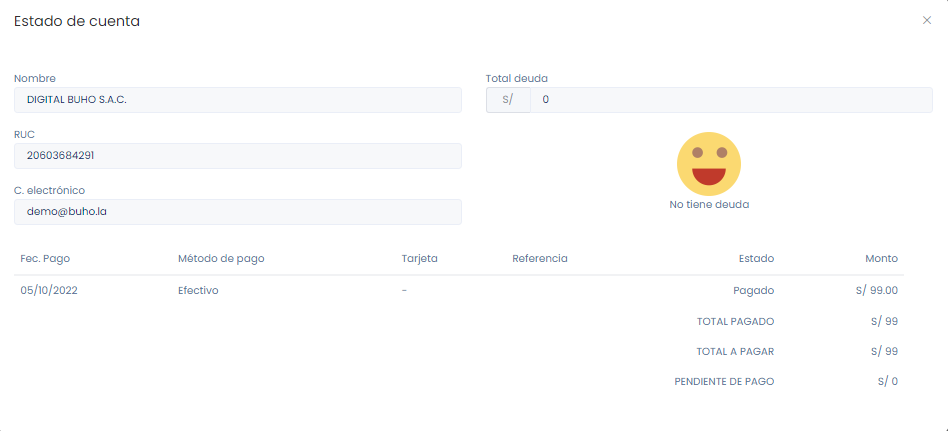Select the RUC input field
Screen dimensions: 948x431
click(237, 156)
